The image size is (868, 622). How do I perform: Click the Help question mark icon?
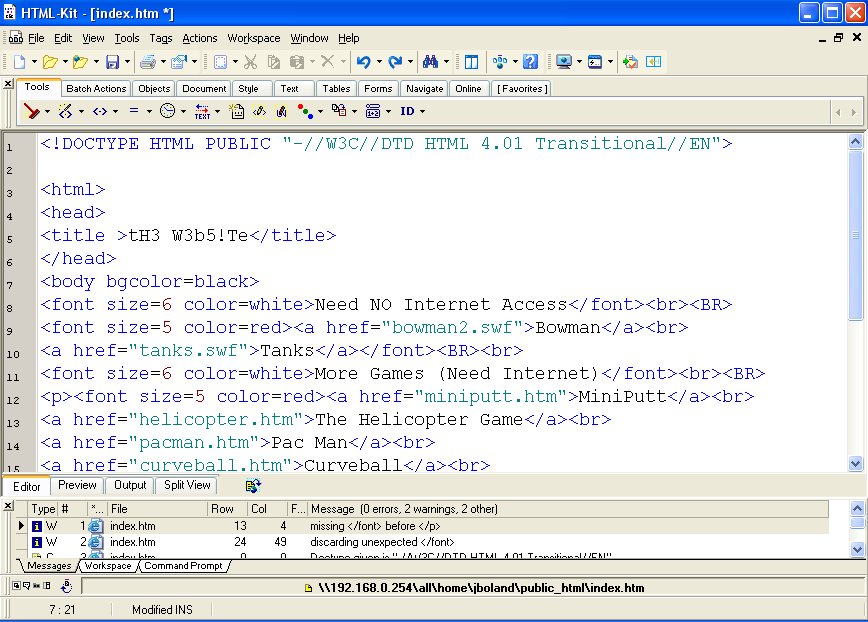coord(530,61)
